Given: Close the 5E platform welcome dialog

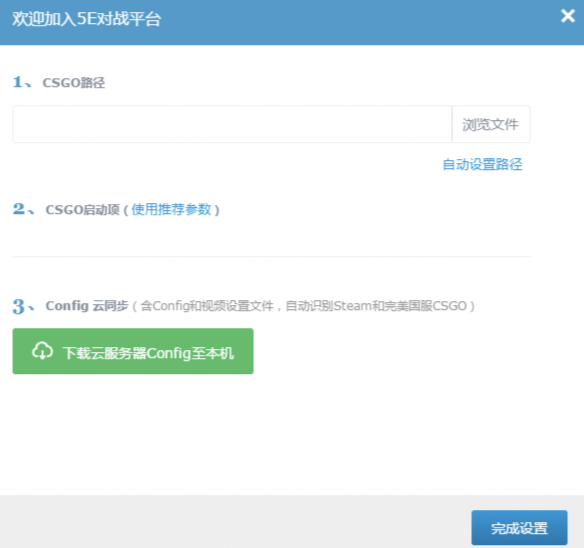Looking at the screenshot, I should (x=568, y=16).
